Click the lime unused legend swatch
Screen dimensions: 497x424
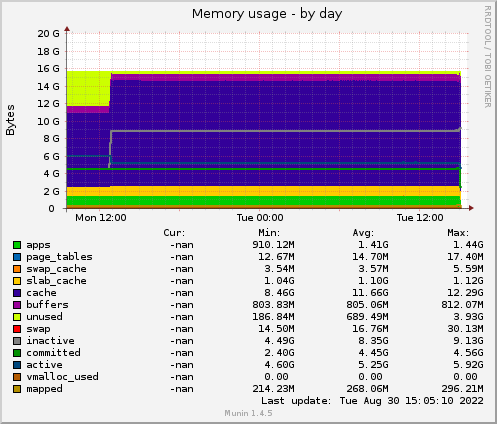[17, 317]
